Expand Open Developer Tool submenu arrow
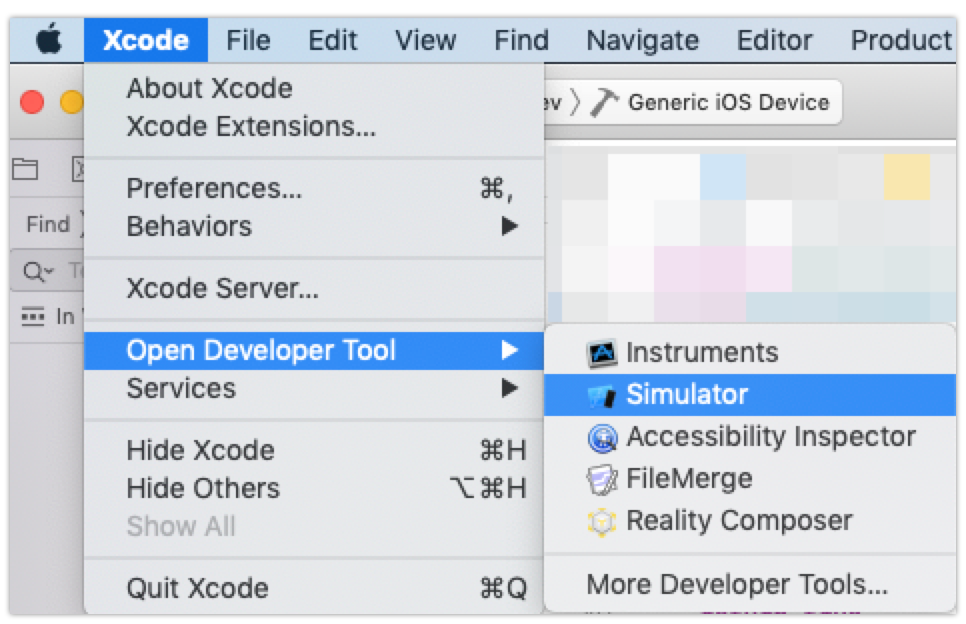Image resolution: width=966 pixels, height=624 pixels. pyautogui.click(x=509, y=350)
